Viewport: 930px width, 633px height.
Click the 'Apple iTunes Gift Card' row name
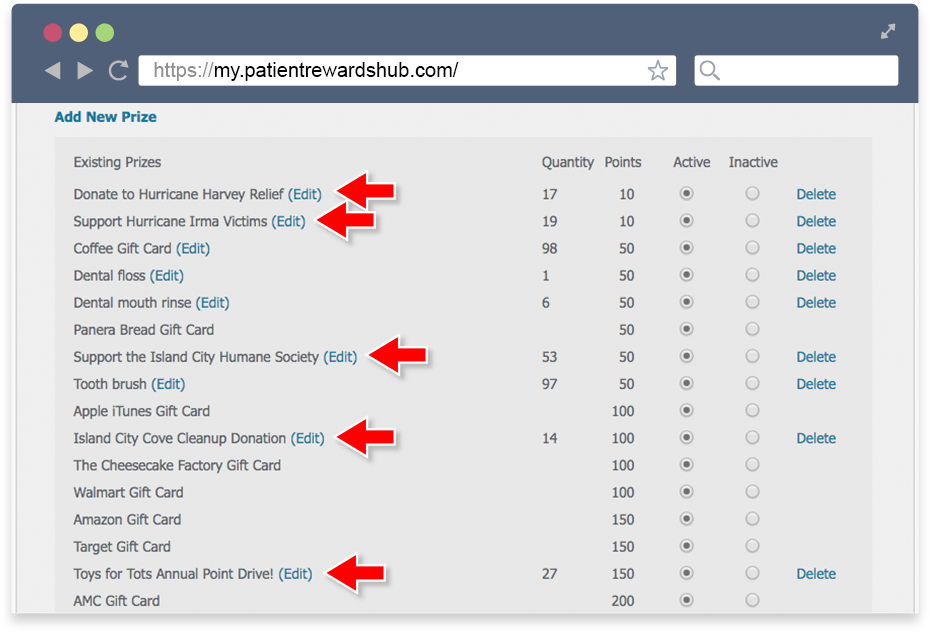[142, 411]
